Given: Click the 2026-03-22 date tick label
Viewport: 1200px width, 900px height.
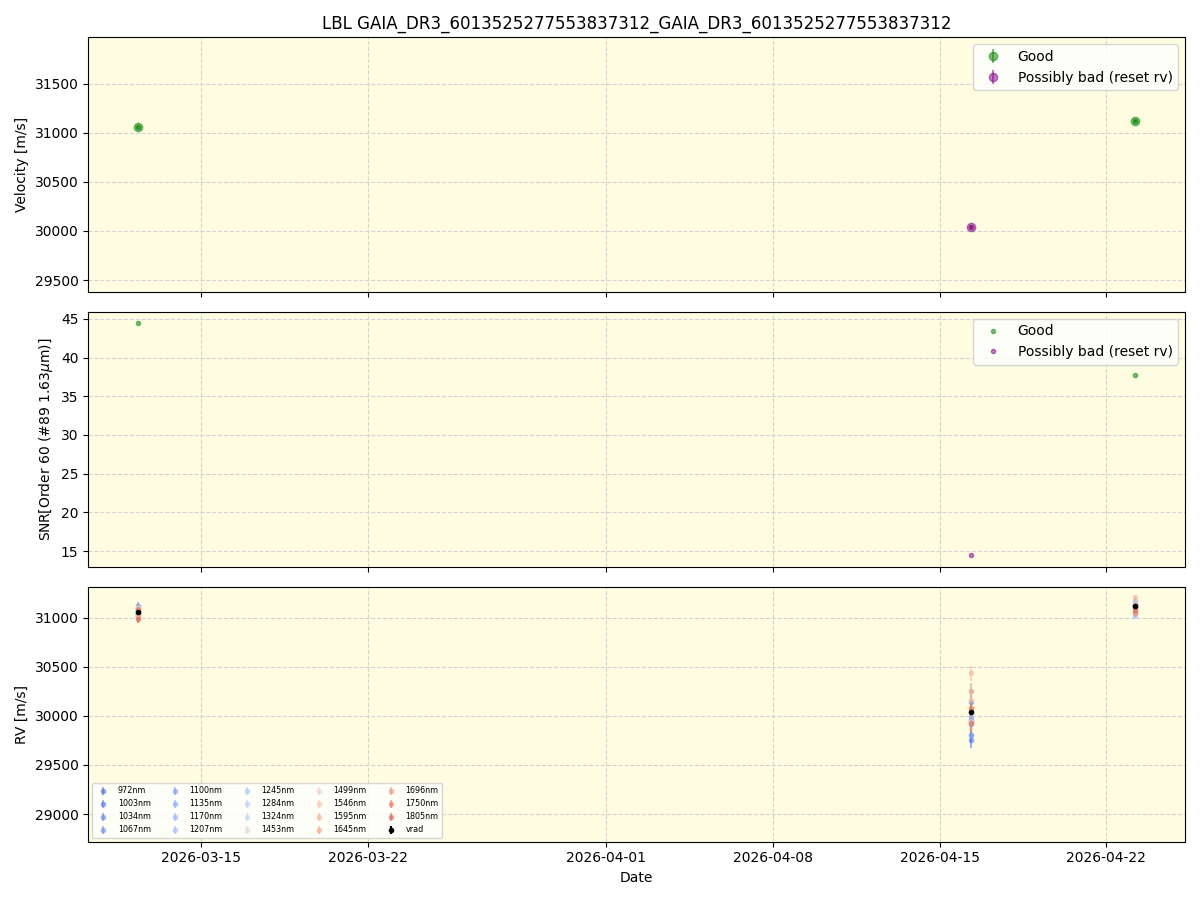Looking at the screenshot, I should tap(368, 857).
